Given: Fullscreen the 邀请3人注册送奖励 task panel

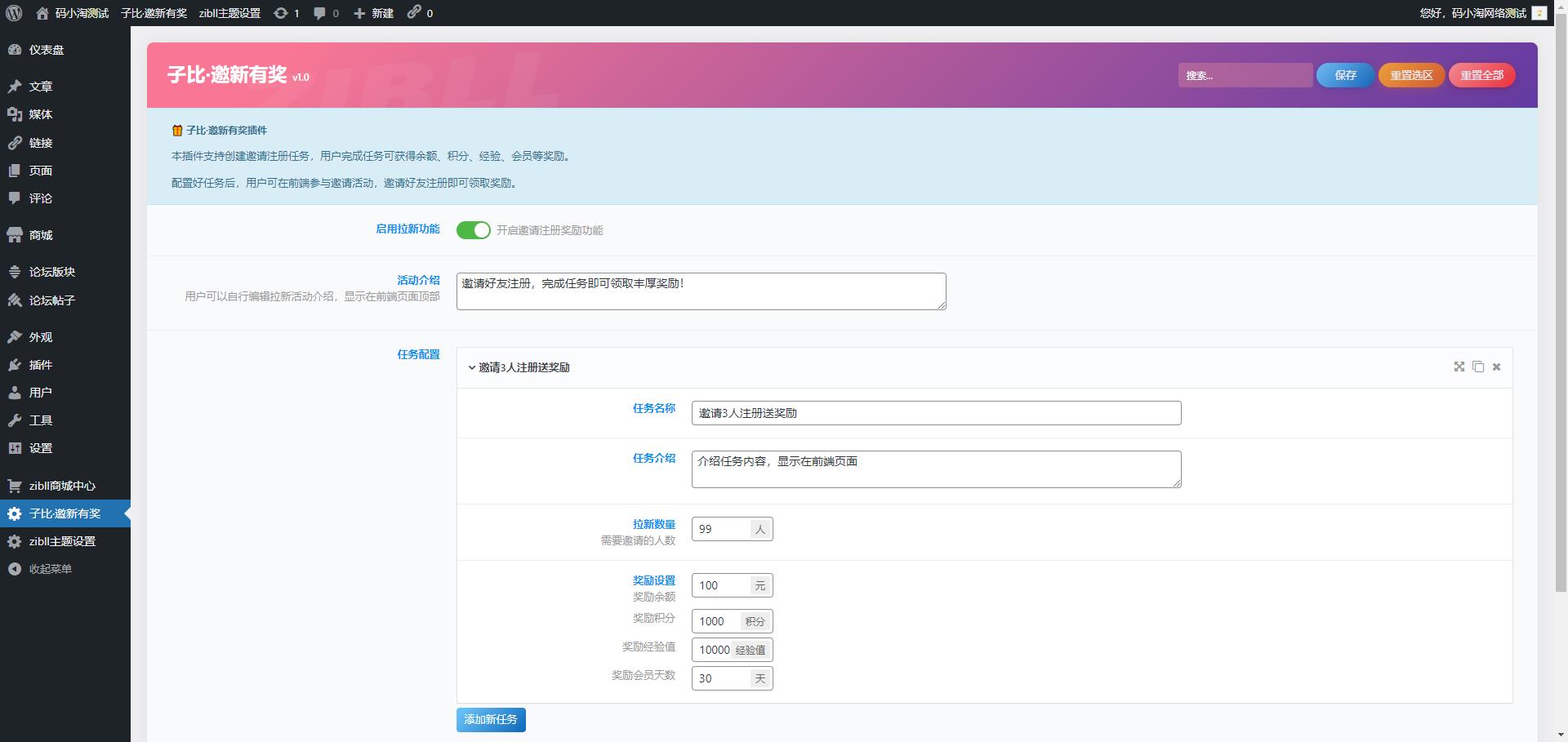Looking at the screenshot, I should point(1459,367).
